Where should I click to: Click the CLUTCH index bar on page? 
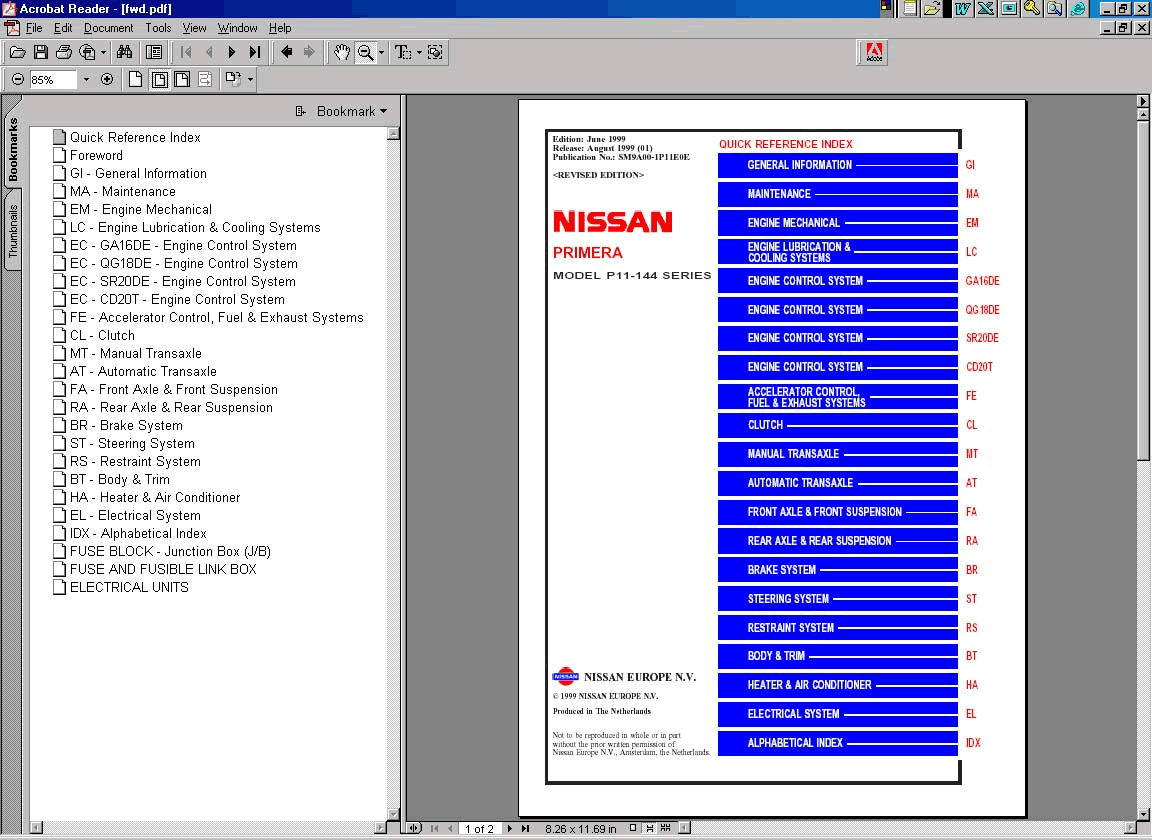[838, 425]
